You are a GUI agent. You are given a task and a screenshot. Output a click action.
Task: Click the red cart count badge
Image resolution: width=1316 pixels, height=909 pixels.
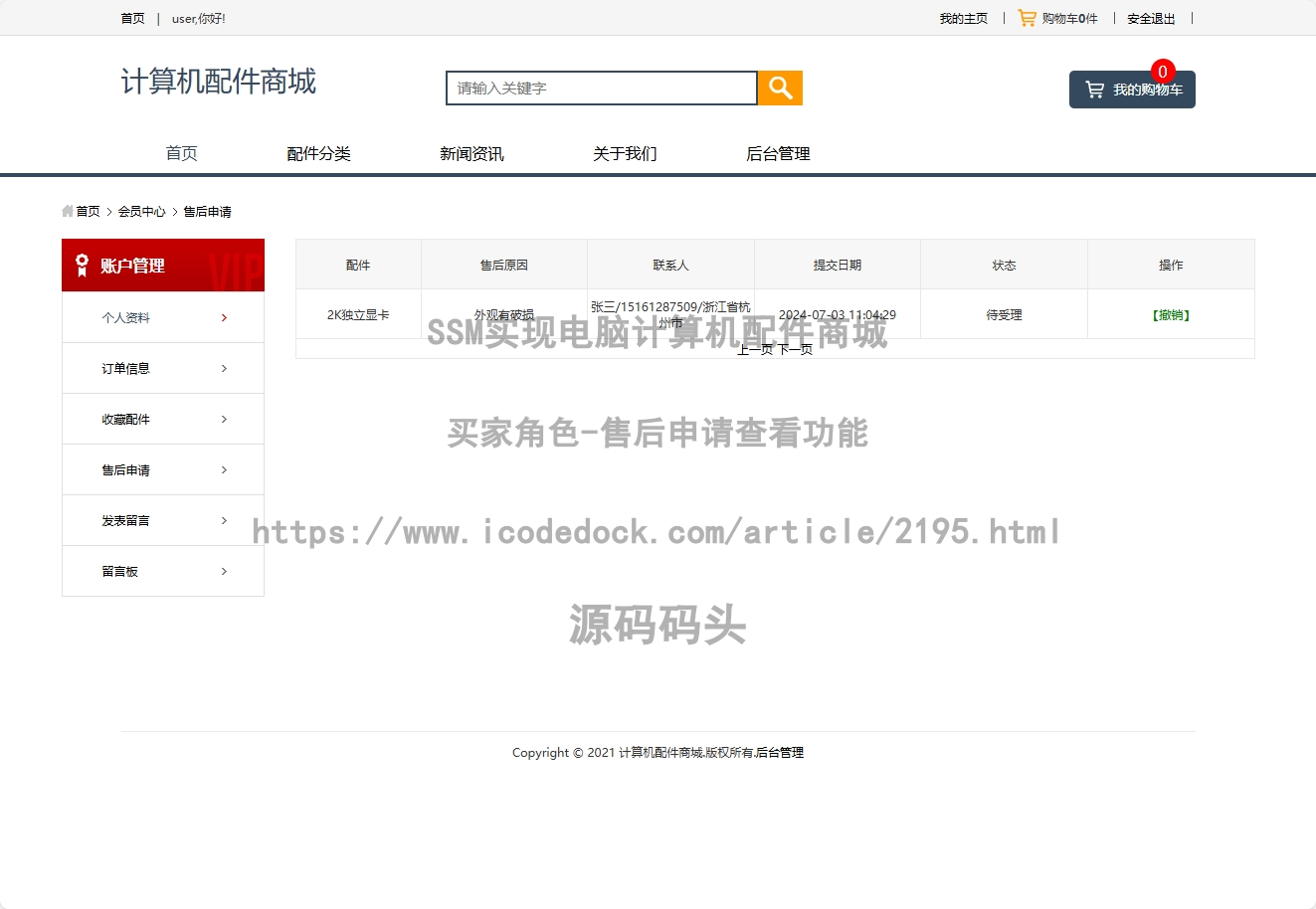pyautogui.click(x=1163, y=72)
